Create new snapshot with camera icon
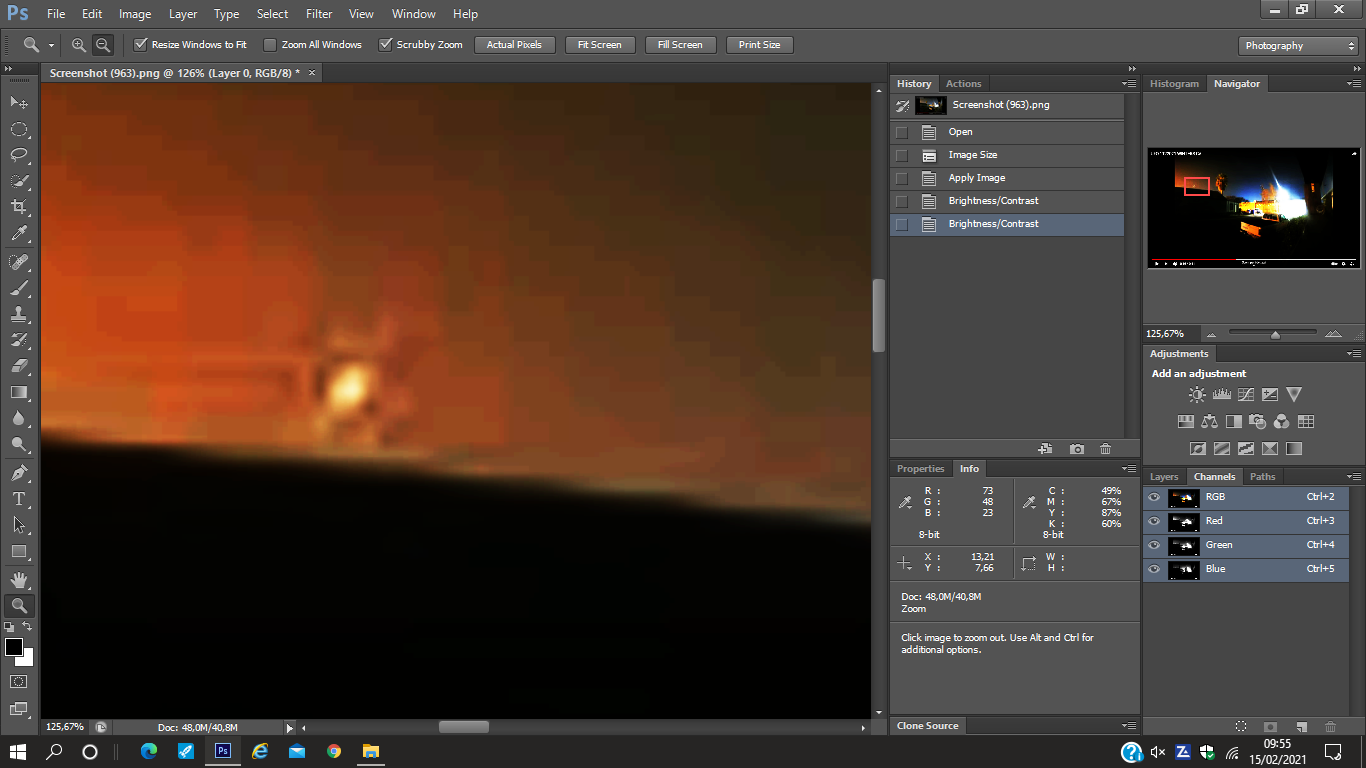The width and height of the screenshot is (1366, 768). pyautogui.click(x=1076, y=449)
